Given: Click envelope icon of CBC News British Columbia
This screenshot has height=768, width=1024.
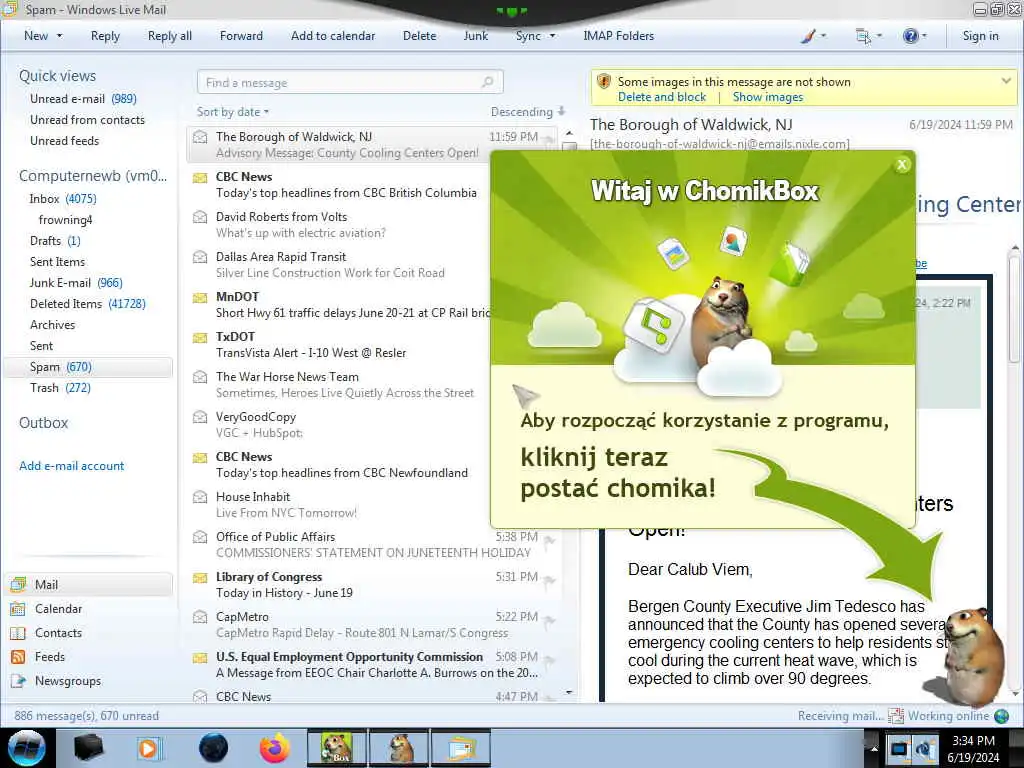Looking at the screenshot, I should (x=200, y=177).
